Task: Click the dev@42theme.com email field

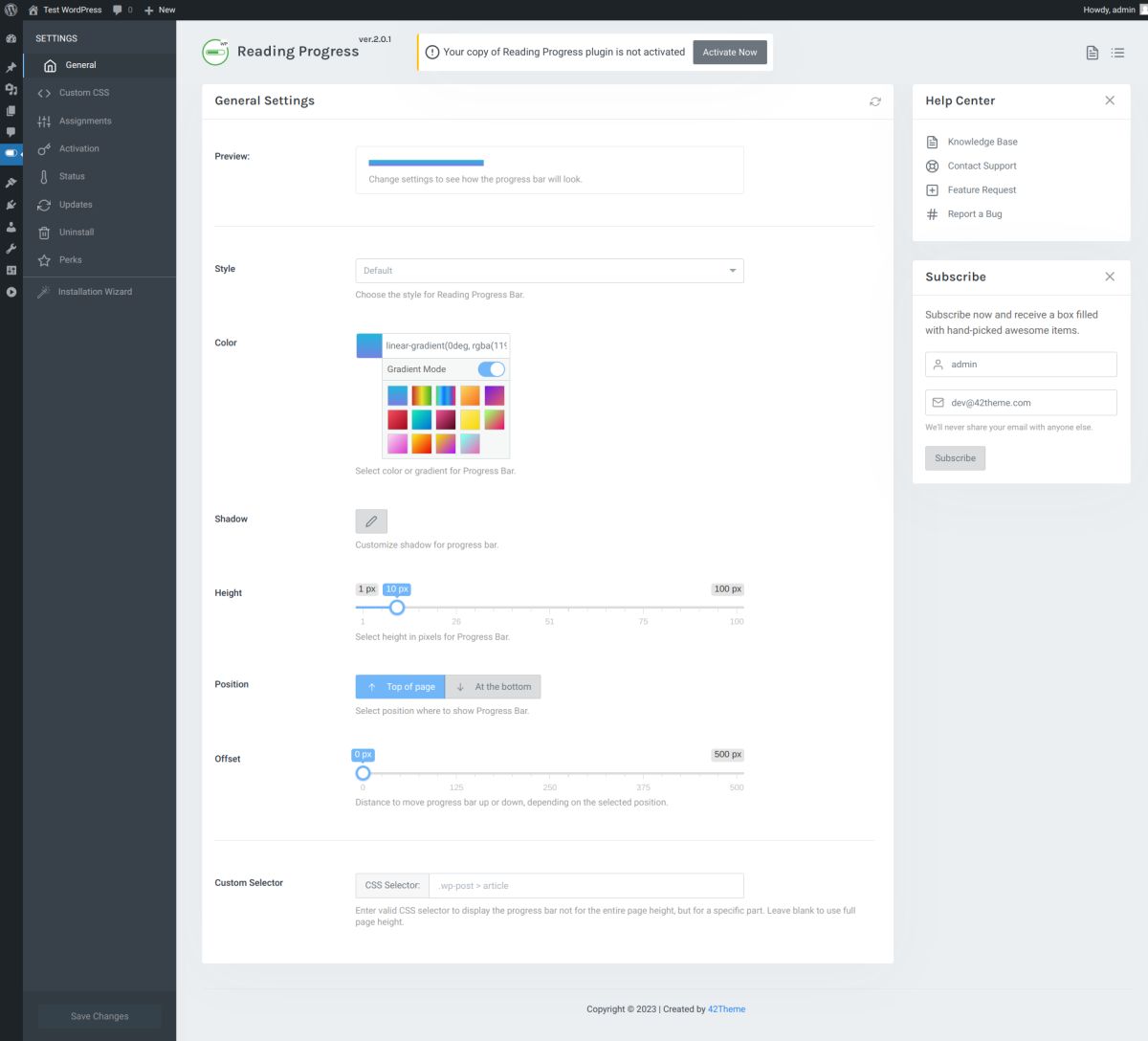Action: [1021, 403]
